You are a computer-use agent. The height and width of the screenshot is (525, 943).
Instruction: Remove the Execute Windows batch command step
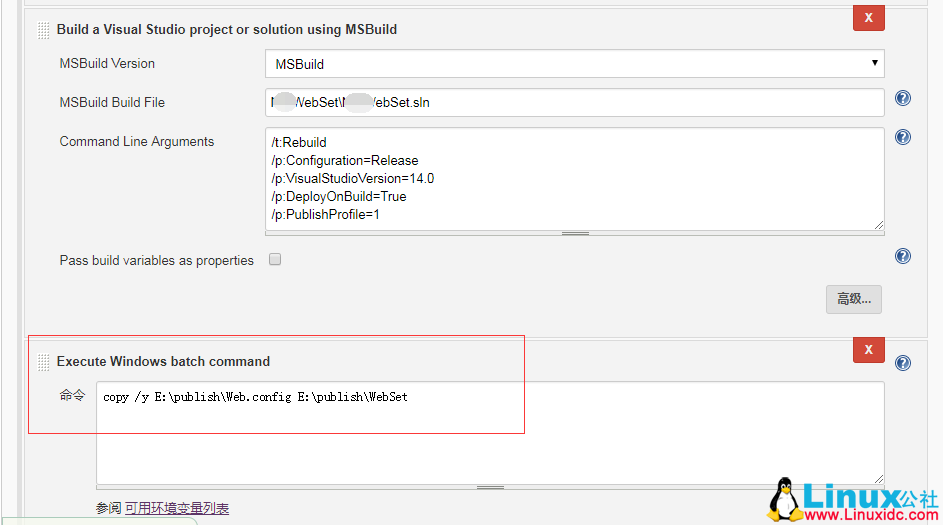[867, 350]
